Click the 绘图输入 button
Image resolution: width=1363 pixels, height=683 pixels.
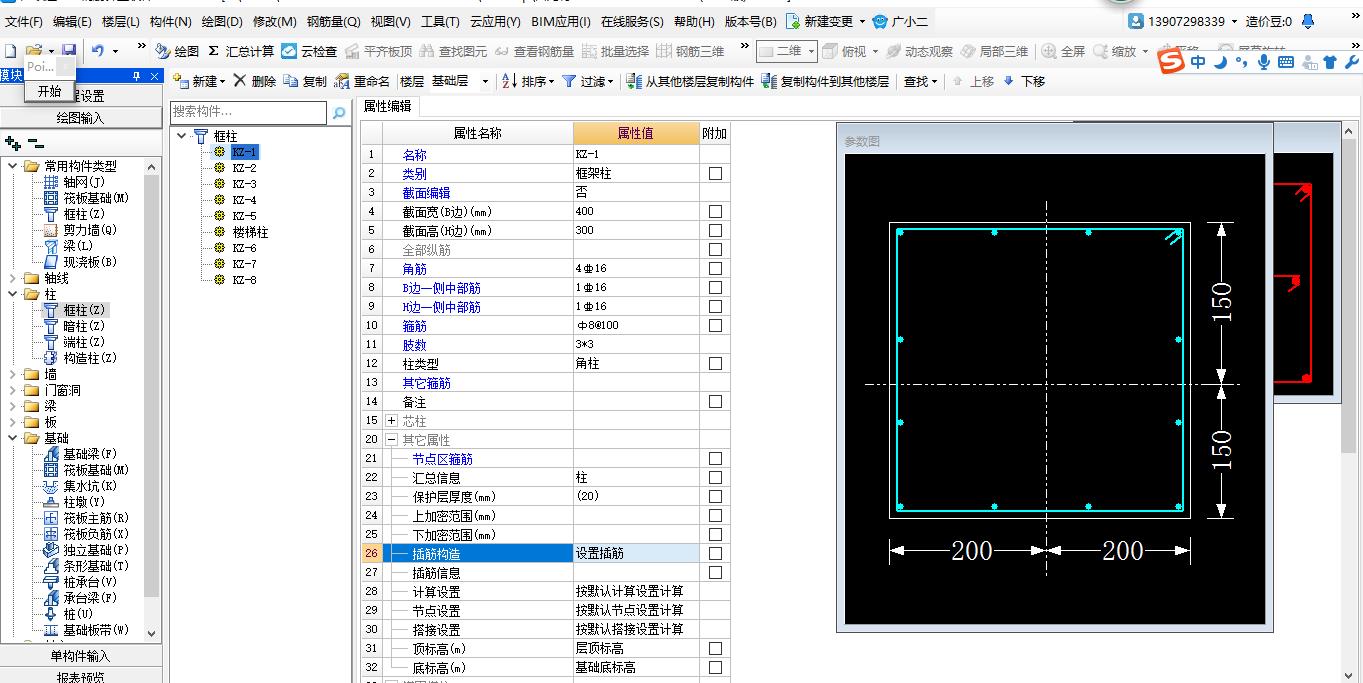pyautogui.click(x=80, y=118)
